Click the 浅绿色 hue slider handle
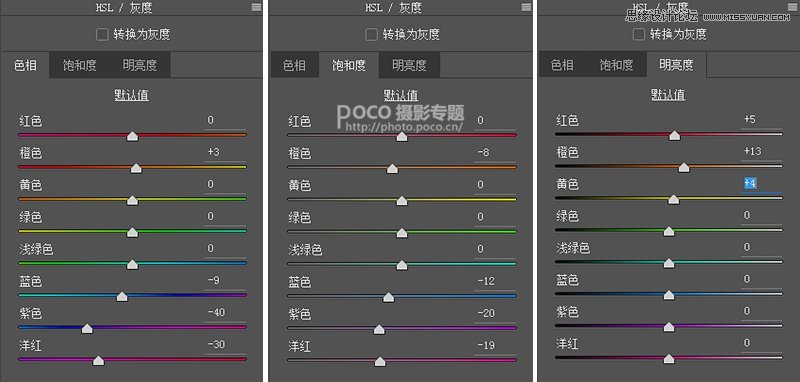Viewport: 800px width, 382px height. click(x=132, y=264)
